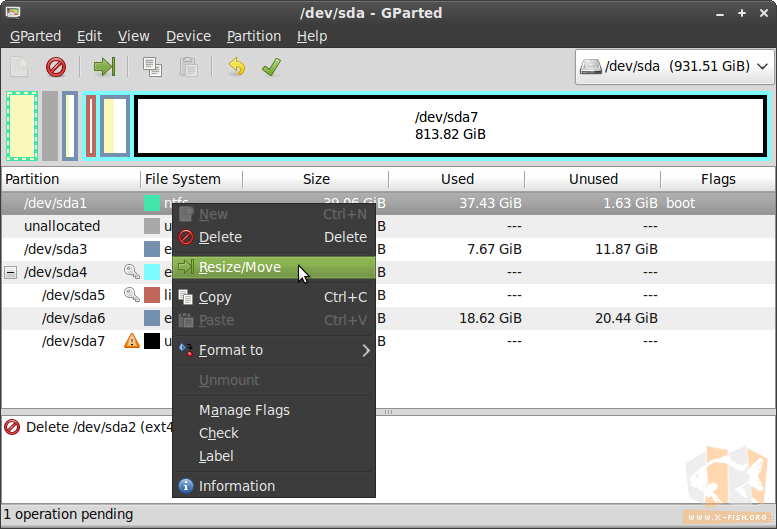Open the Device menu
Image resolution: width=777 pixels, height=529 pixels.
[188, 36]
